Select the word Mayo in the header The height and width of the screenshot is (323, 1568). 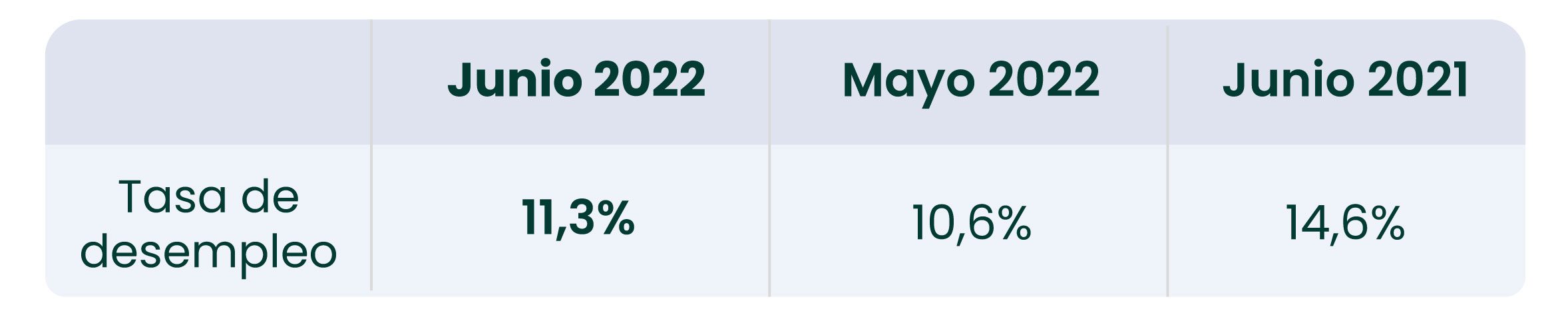click(909, 83)
